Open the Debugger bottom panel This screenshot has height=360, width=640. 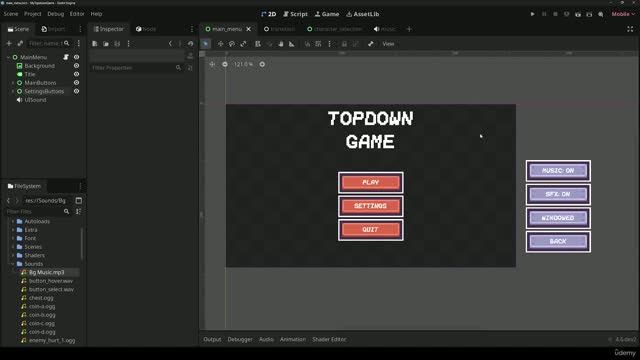point(240,339)
